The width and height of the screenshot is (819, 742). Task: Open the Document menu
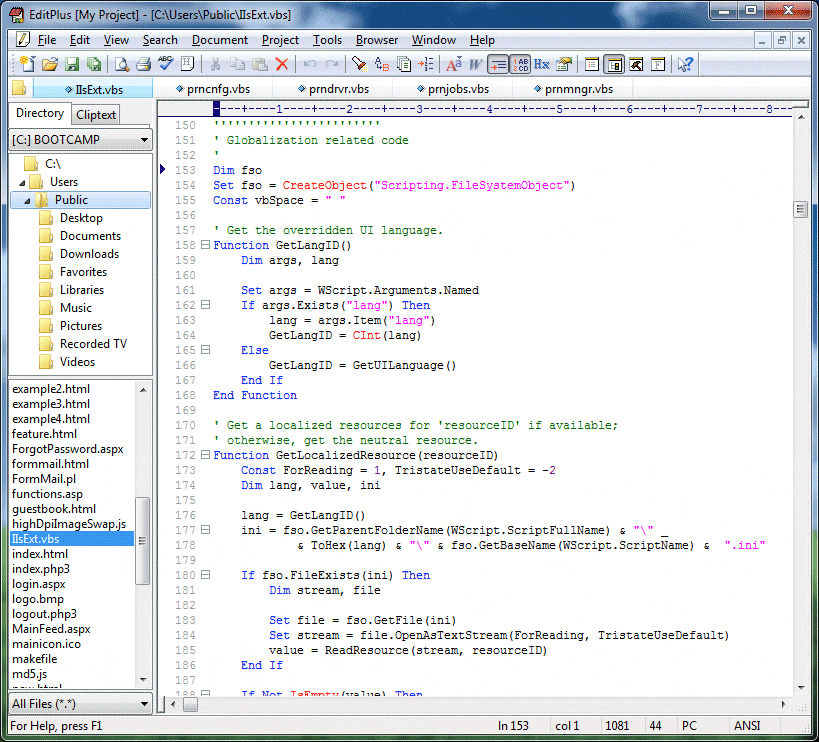click(x=219, y=40)
